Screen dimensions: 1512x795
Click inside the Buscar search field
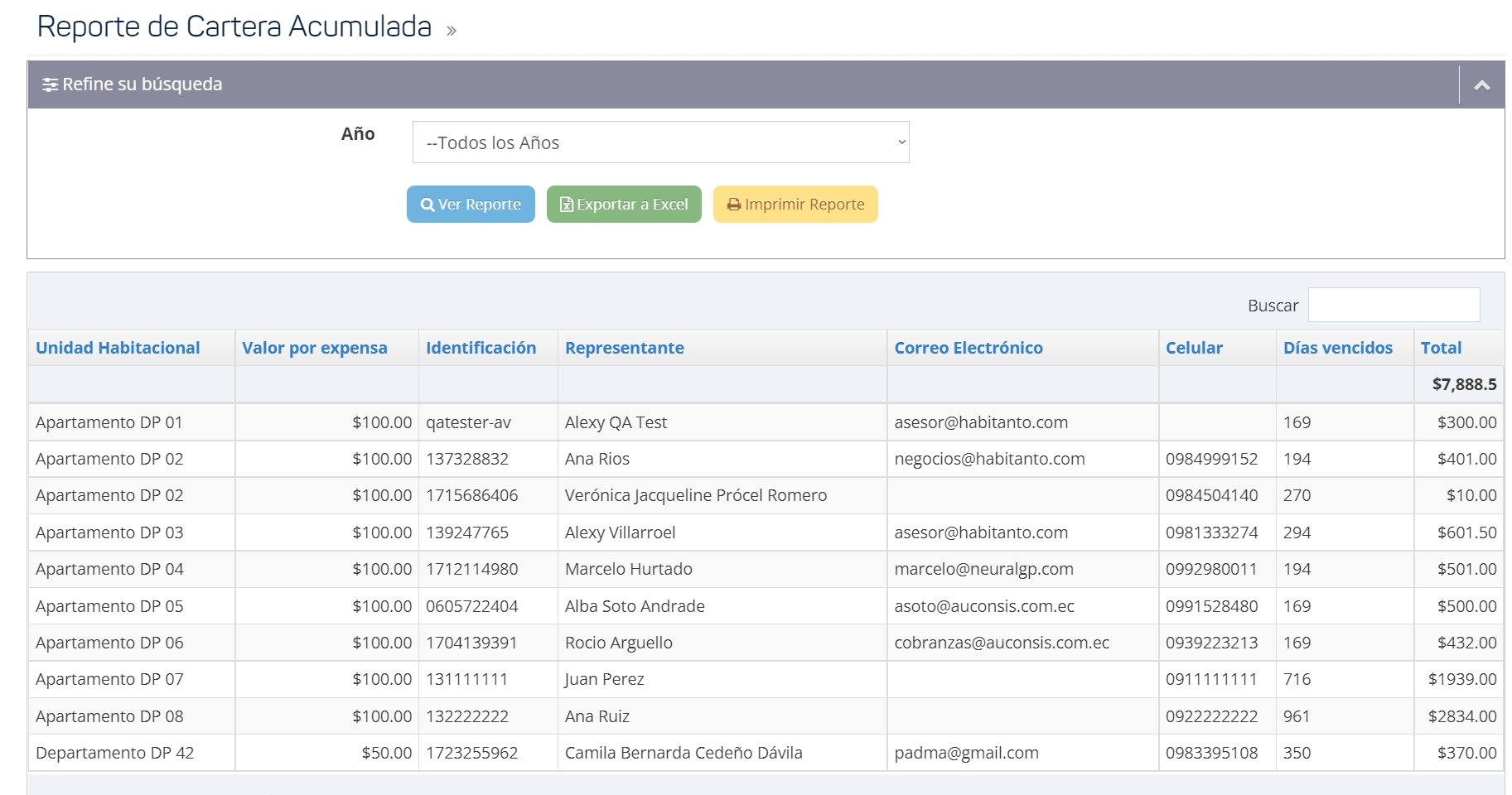pyautogui.click(x=1393, y=305)
